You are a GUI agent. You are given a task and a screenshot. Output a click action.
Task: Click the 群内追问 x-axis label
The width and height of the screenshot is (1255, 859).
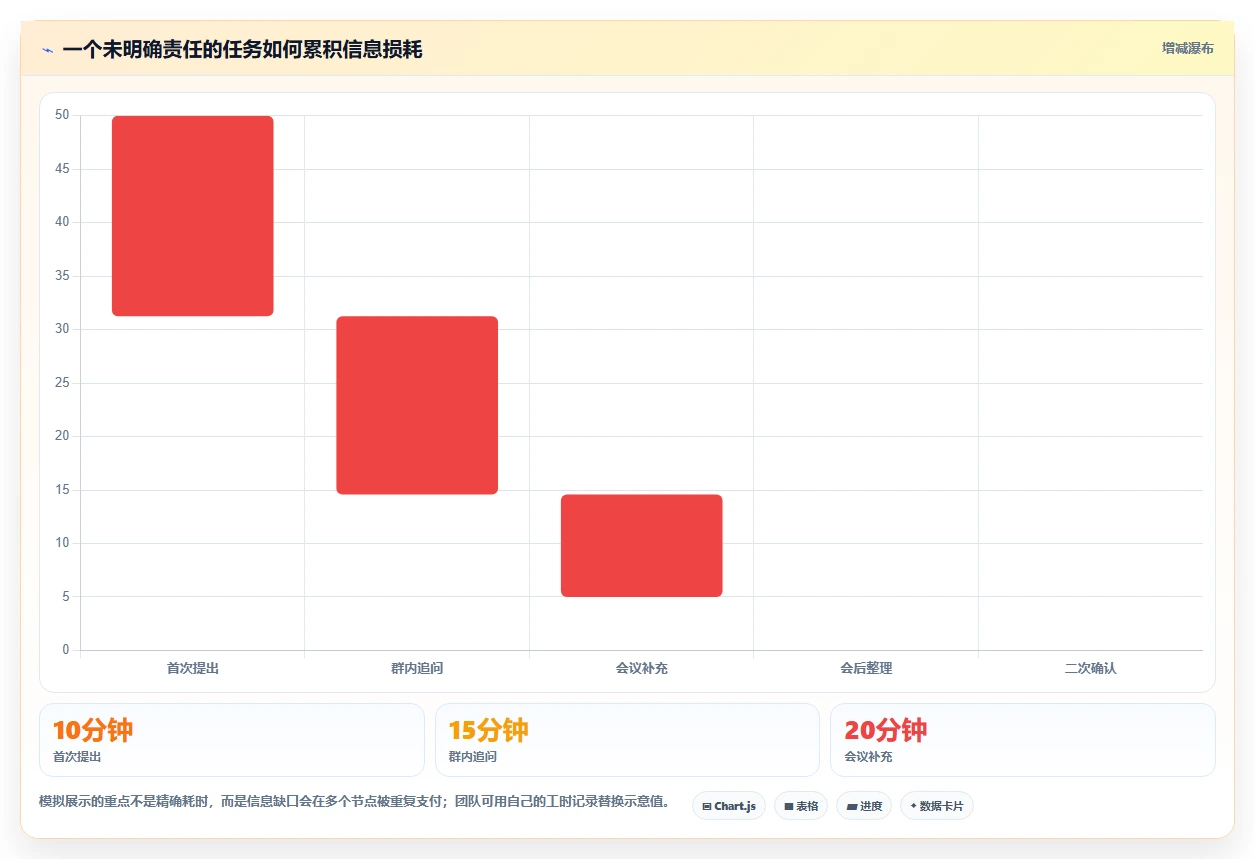[417, 668]
